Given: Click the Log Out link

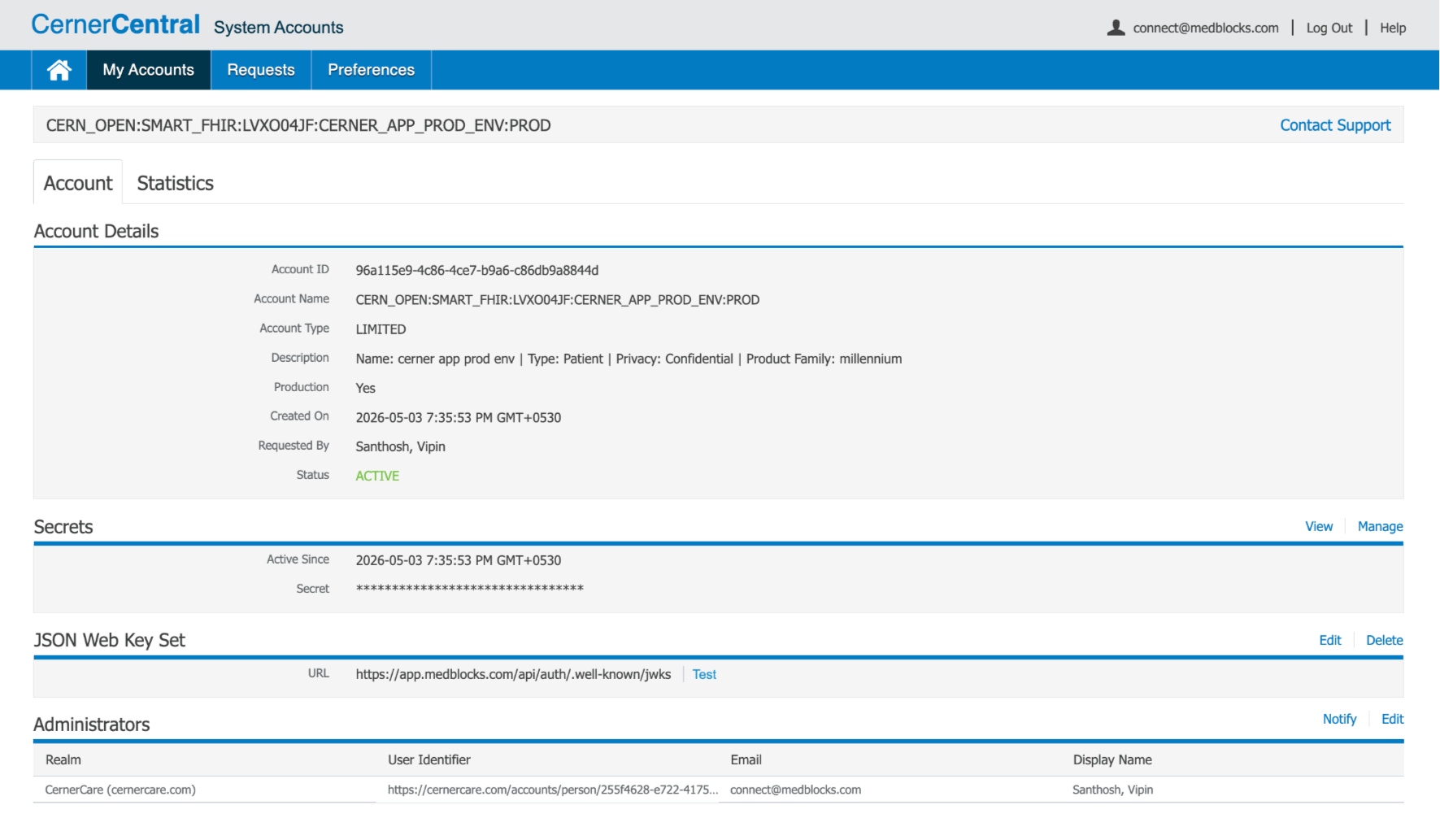Looking at the screenshot, I should coord(1329,28).
